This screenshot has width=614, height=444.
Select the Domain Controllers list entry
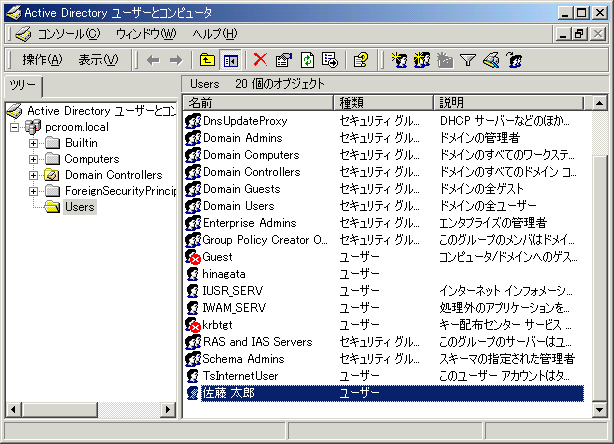tap(384, 172)
